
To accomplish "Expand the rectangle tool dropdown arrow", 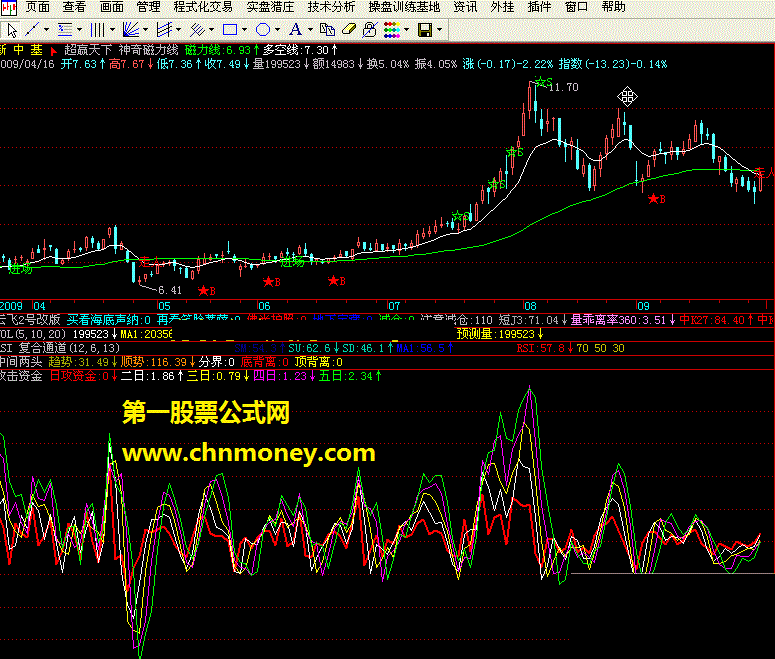I will (245, 30).
